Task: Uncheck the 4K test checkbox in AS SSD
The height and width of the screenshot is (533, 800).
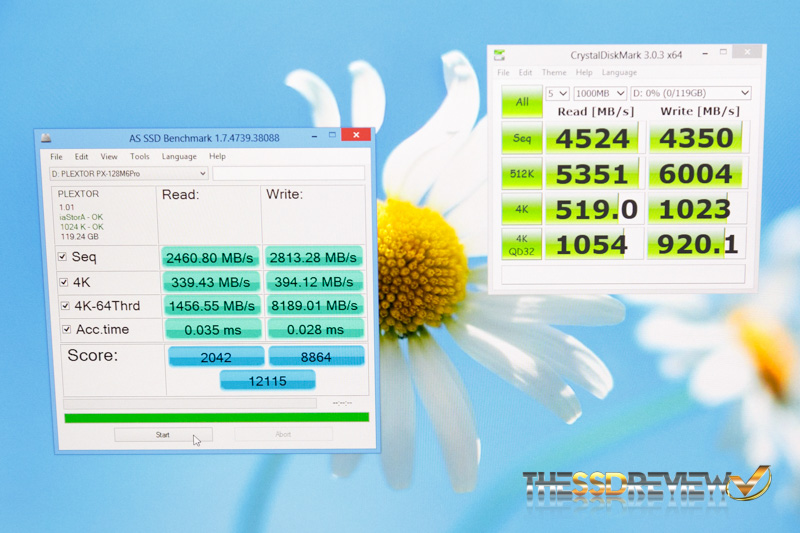Action: pos(64,282)
